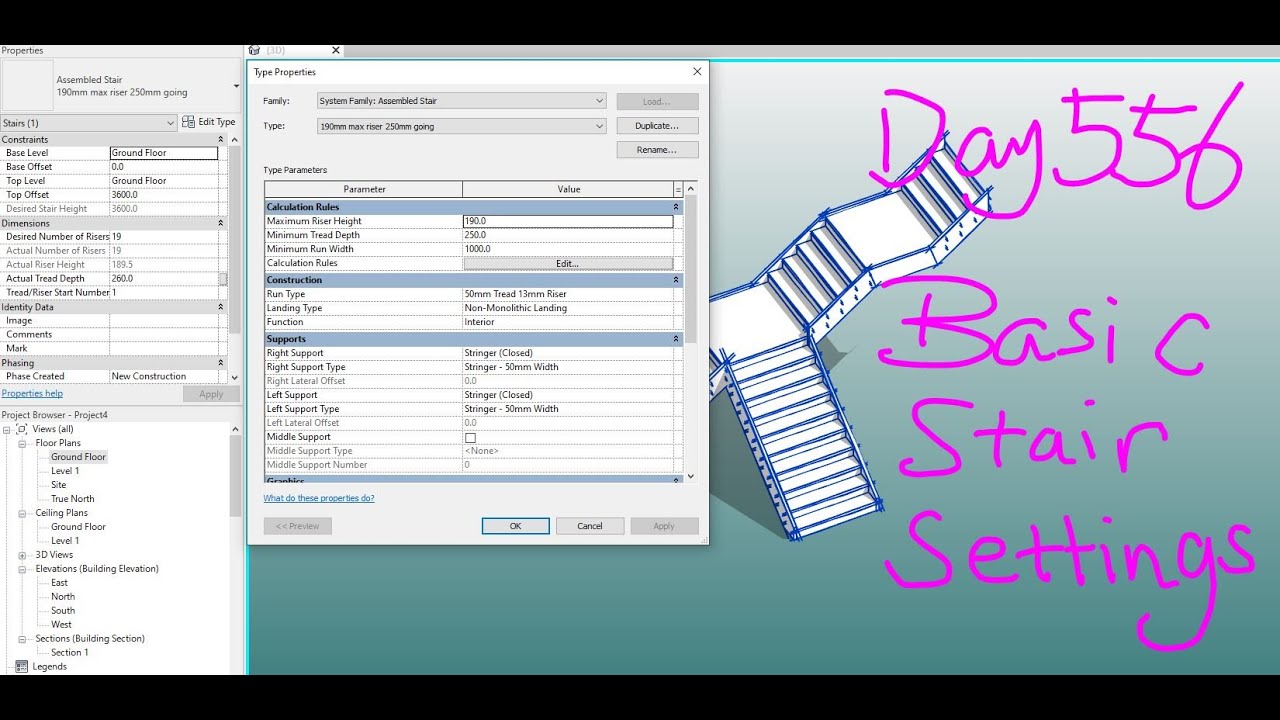Screen dimensions: 1280x720
Task: Open 'What do these properties do?' link
Action: 319,498
